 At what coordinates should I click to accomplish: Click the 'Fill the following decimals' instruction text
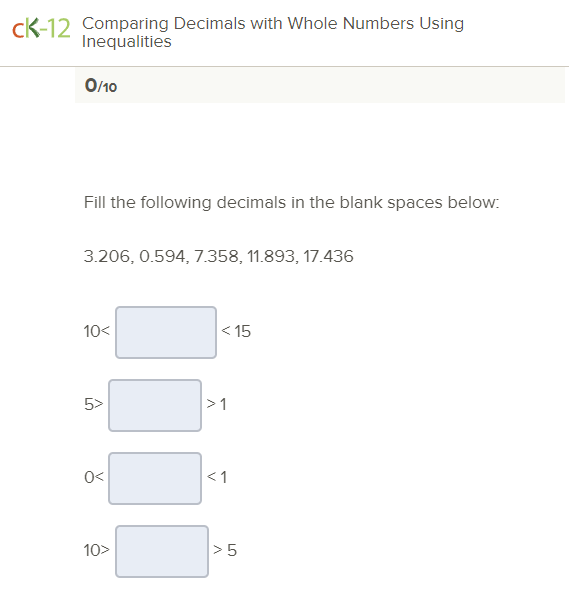click(291, 203)
